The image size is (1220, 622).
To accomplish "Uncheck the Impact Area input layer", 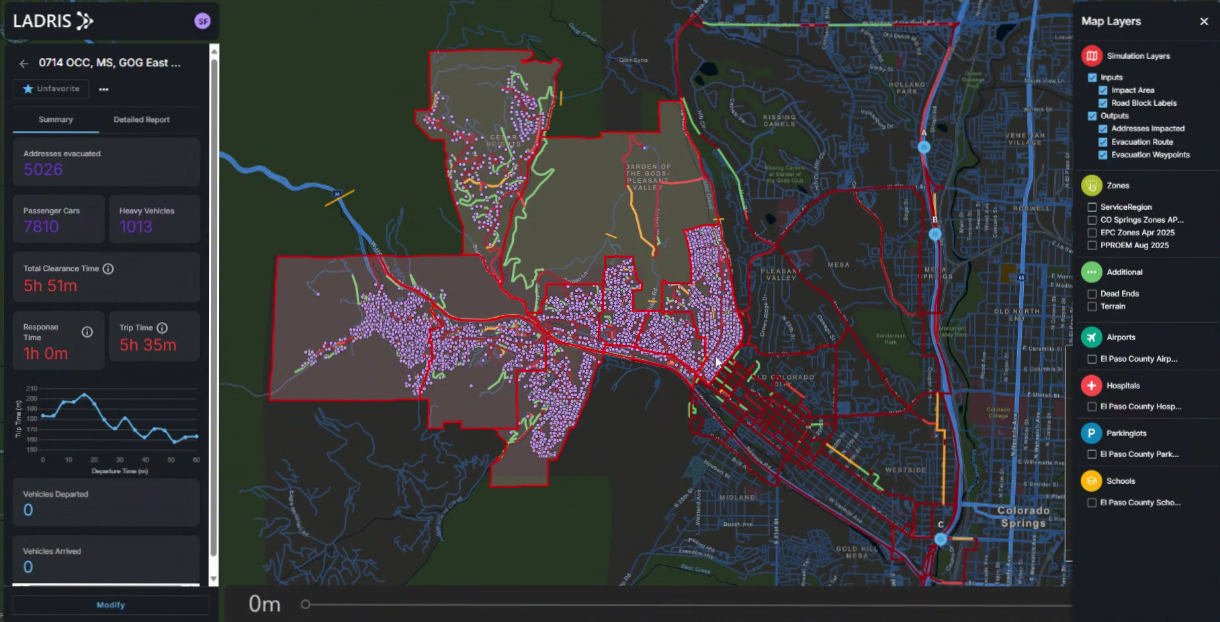I will [x=1102, y=89].
